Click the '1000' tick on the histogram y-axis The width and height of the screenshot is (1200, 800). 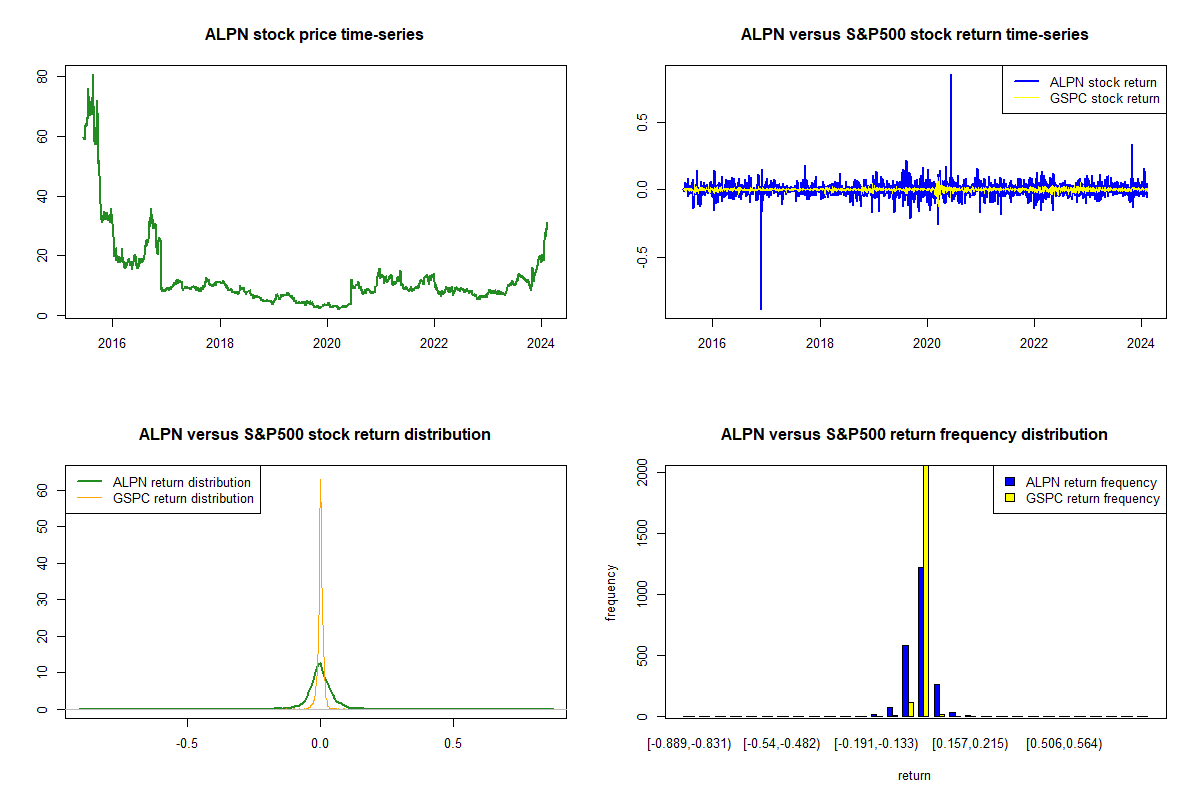[x=642, y=595]
